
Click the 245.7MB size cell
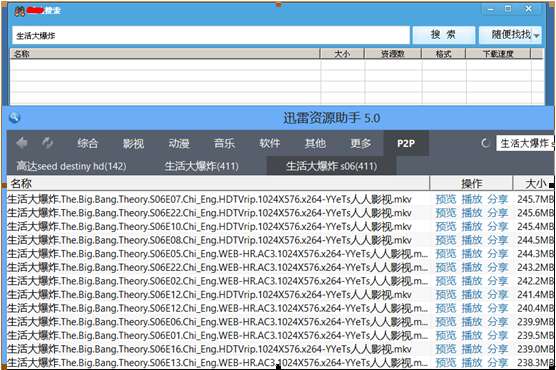535,199
